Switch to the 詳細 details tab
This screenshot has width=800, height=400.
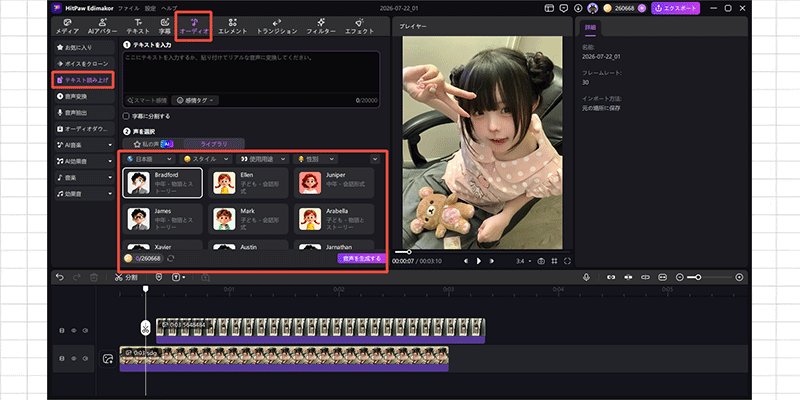(589, 27)
